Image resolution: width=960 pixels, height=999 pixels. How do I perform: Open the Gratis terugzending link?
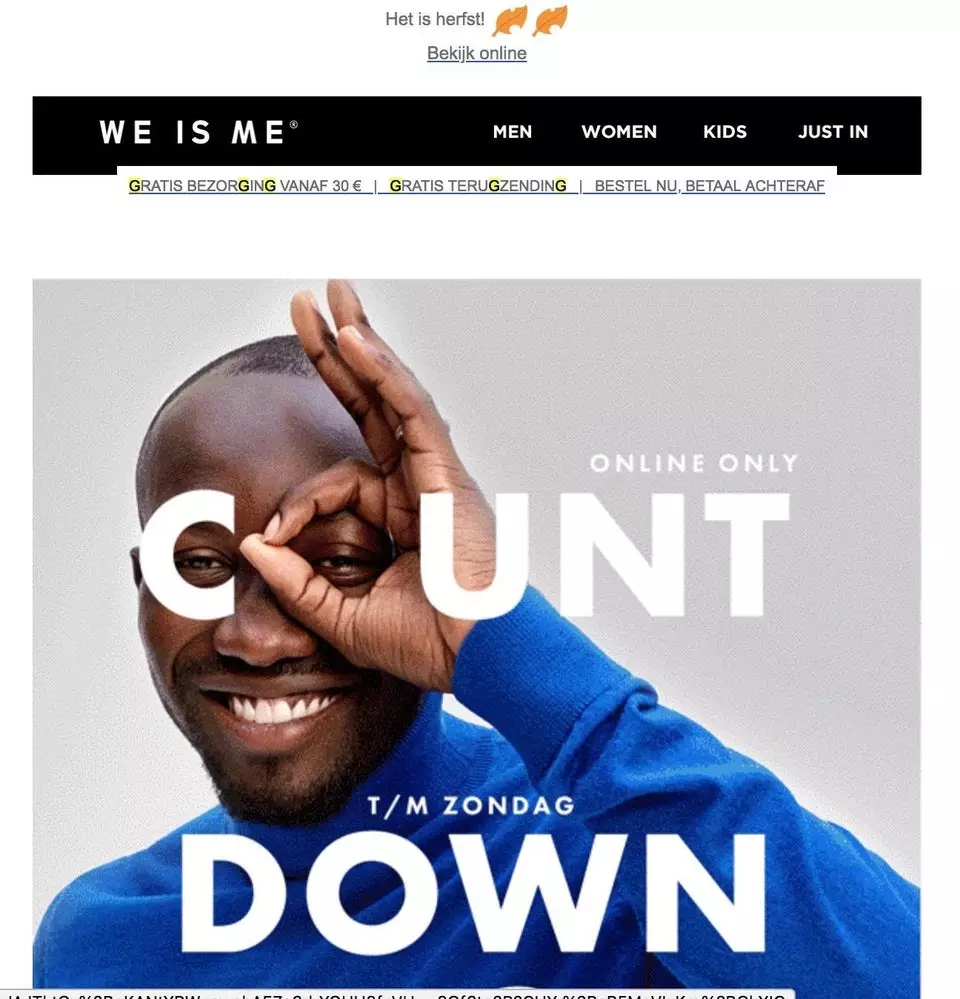(478, 185)
